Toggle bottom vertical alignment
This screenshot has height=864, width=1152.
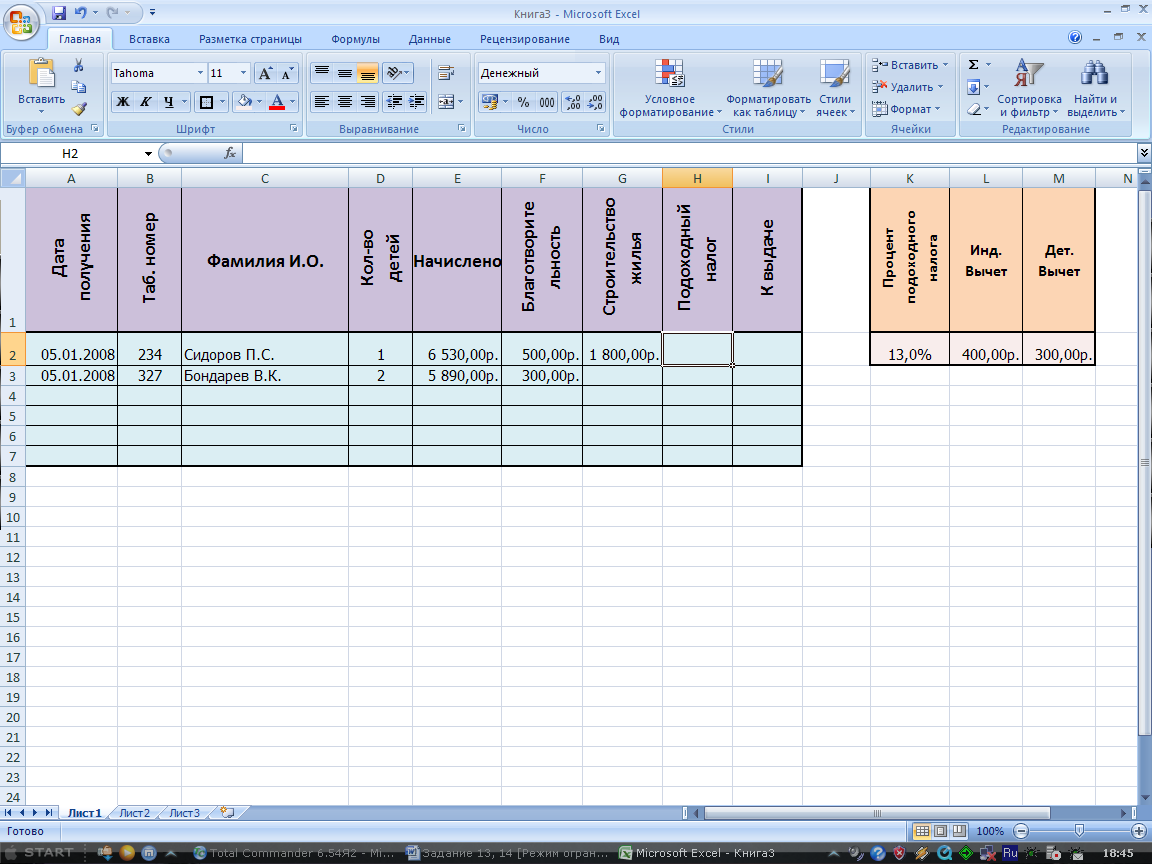pyautogui.click(x=367, y=73)
